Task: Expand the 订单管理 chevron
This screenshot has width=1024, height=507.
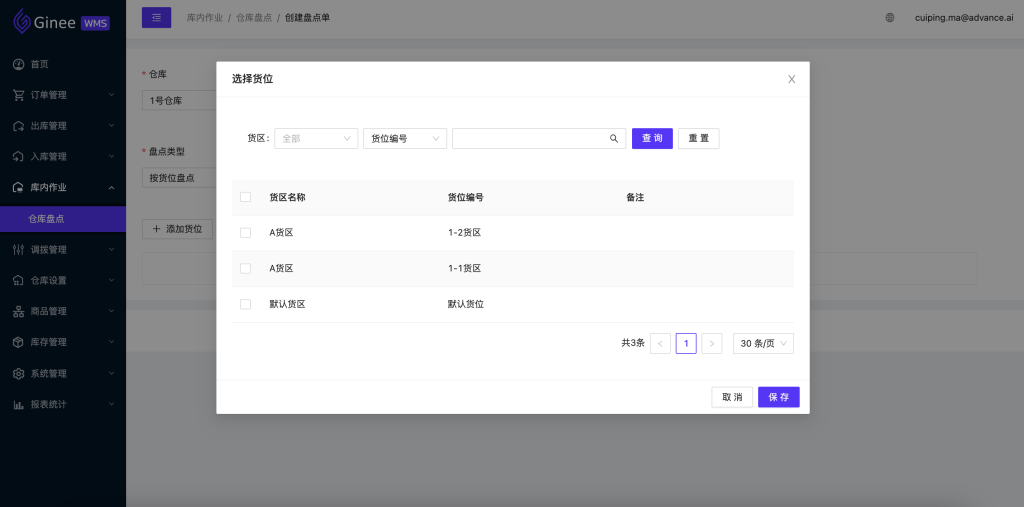Action: tap(111, 95)
